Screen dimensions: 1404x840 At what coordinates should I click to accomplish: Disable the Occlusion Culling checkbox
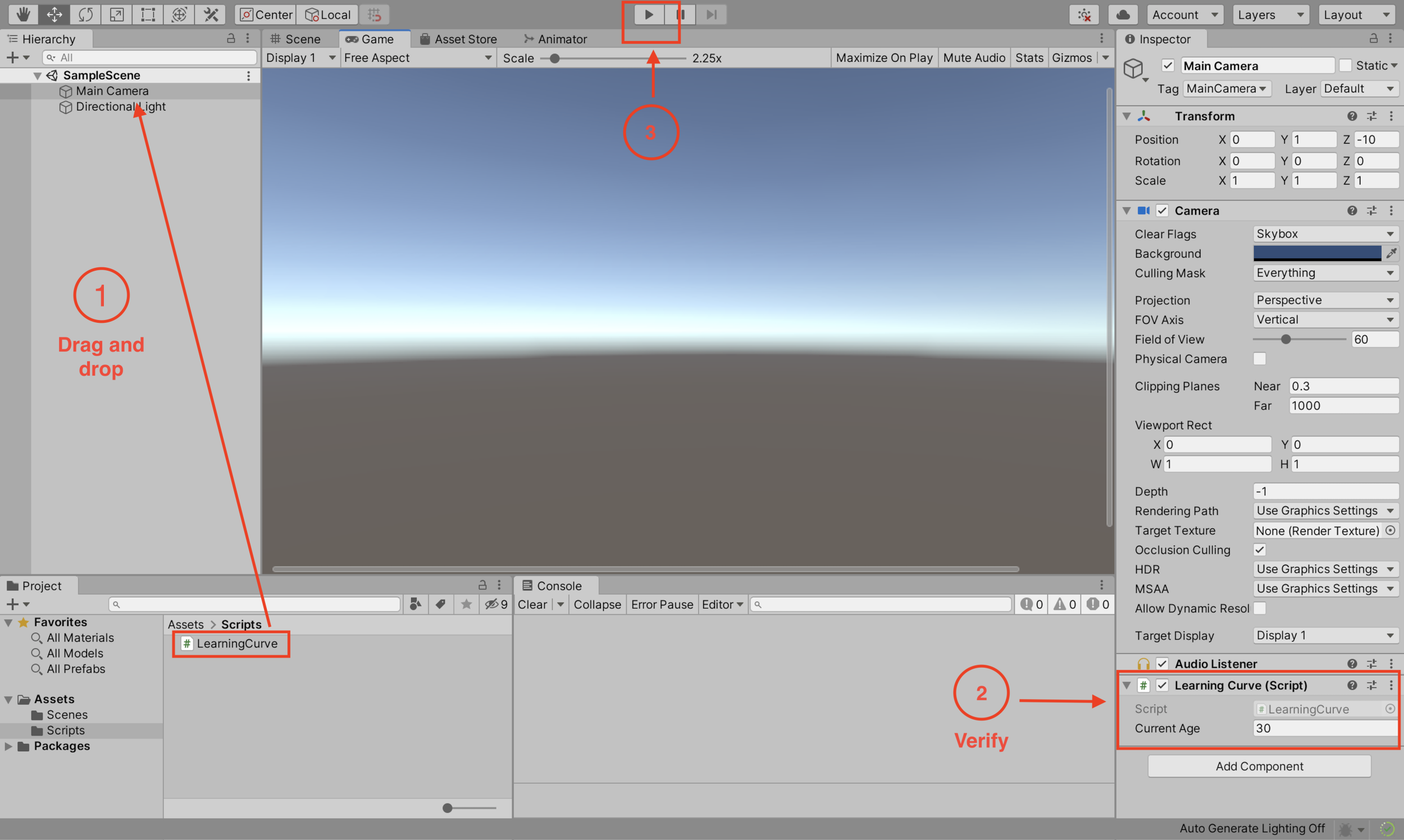[x=1260, y=550]
